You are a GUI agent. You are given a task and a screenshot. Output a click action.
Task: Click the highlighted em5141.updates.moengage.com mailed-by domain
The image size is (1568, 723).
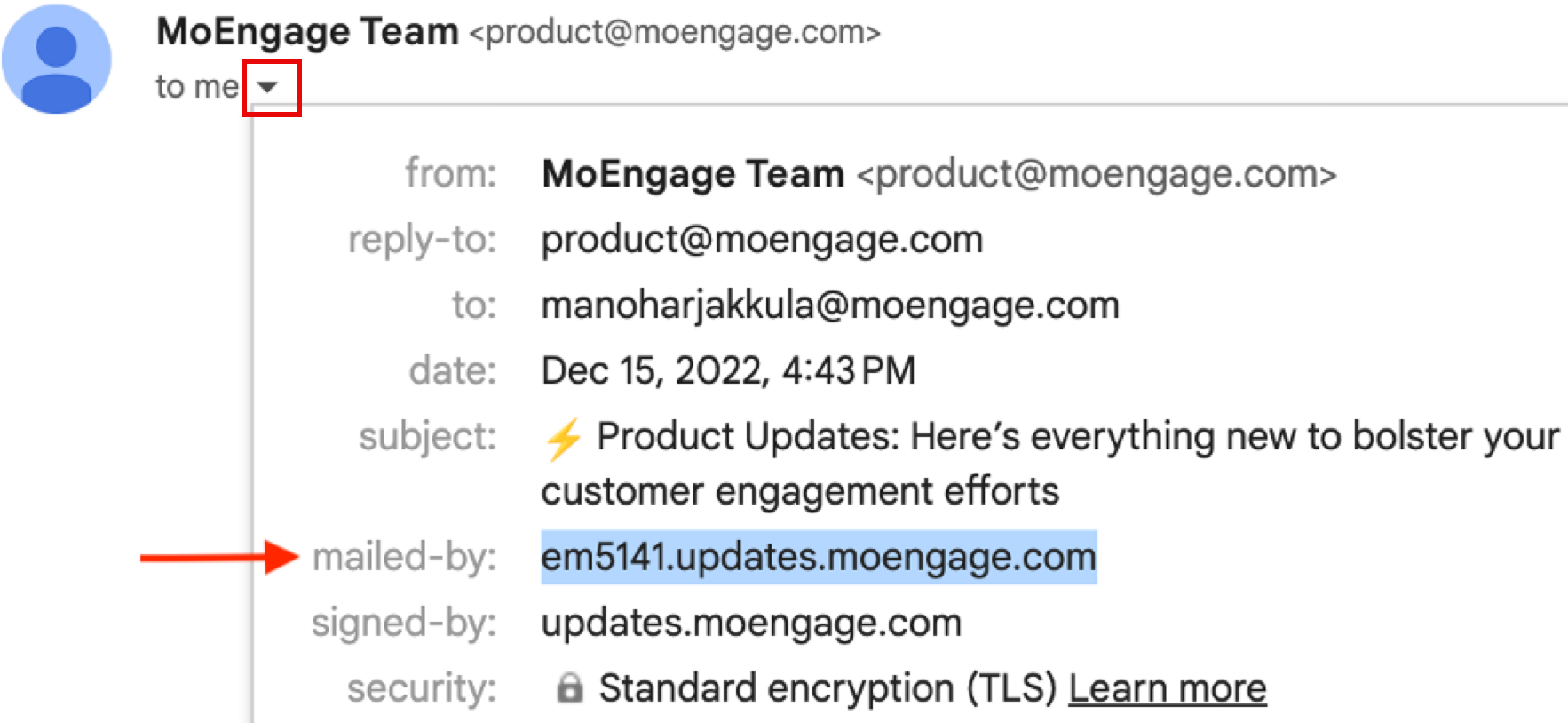(x=818, y=558)
